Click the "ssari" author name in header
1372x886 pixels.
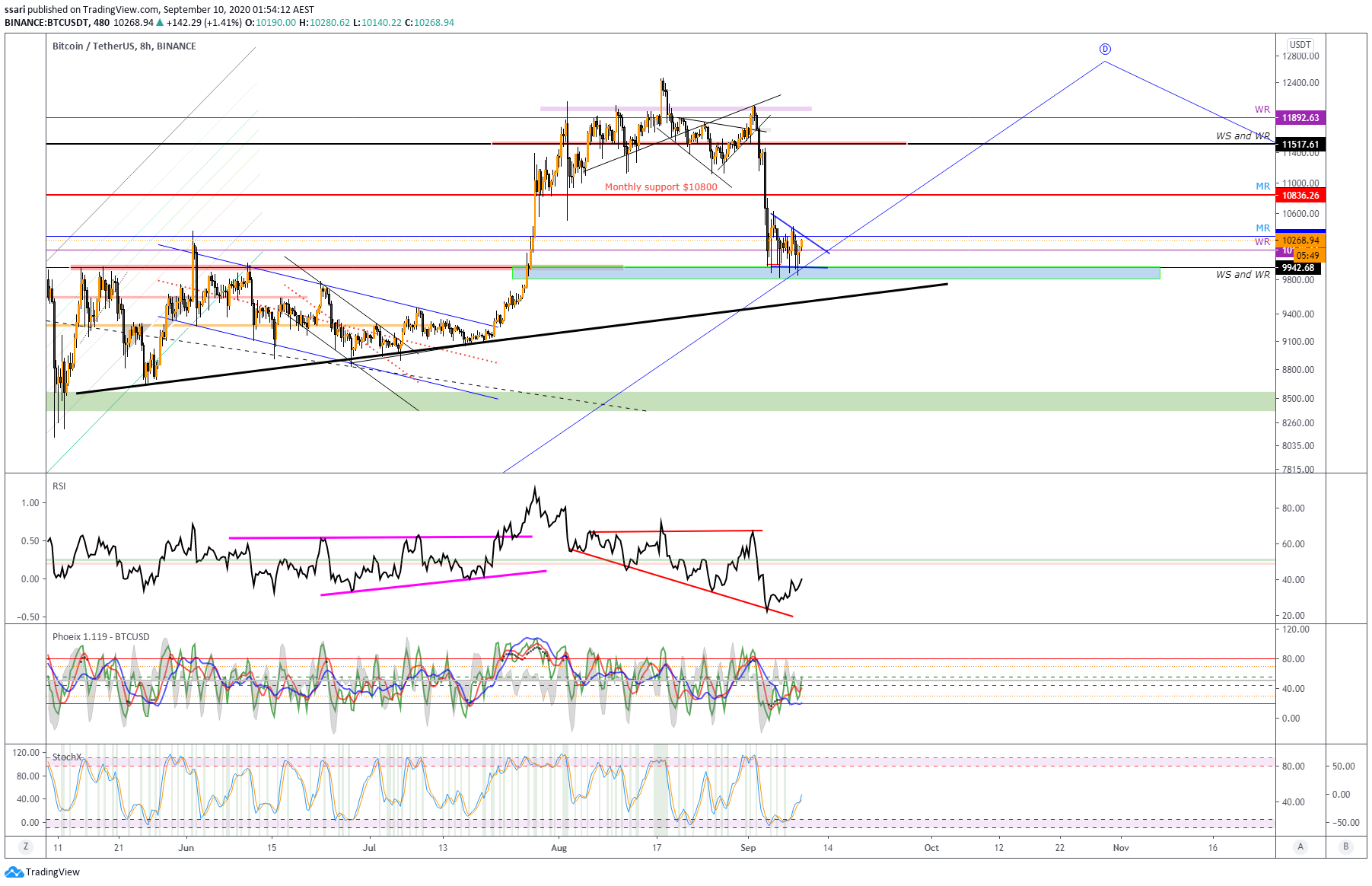15,10
